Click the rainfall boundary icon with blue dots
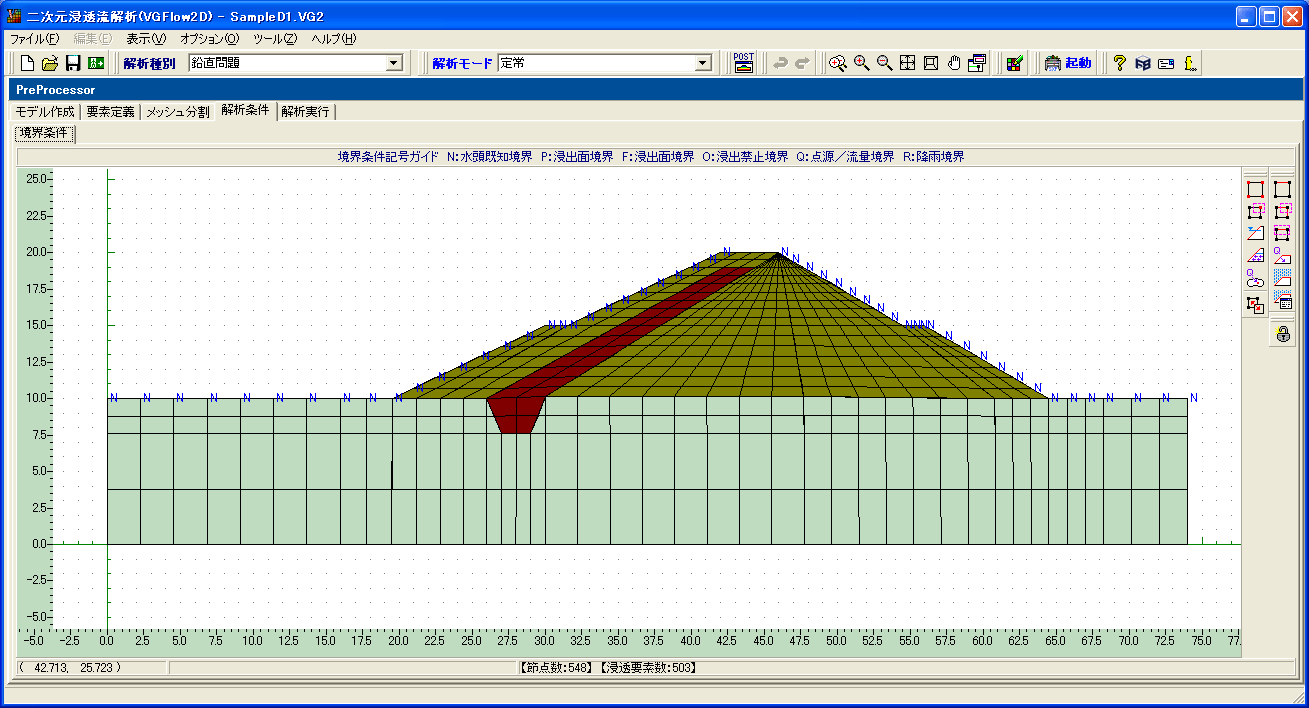1309x708 pixels. (x=1282, y=278)
